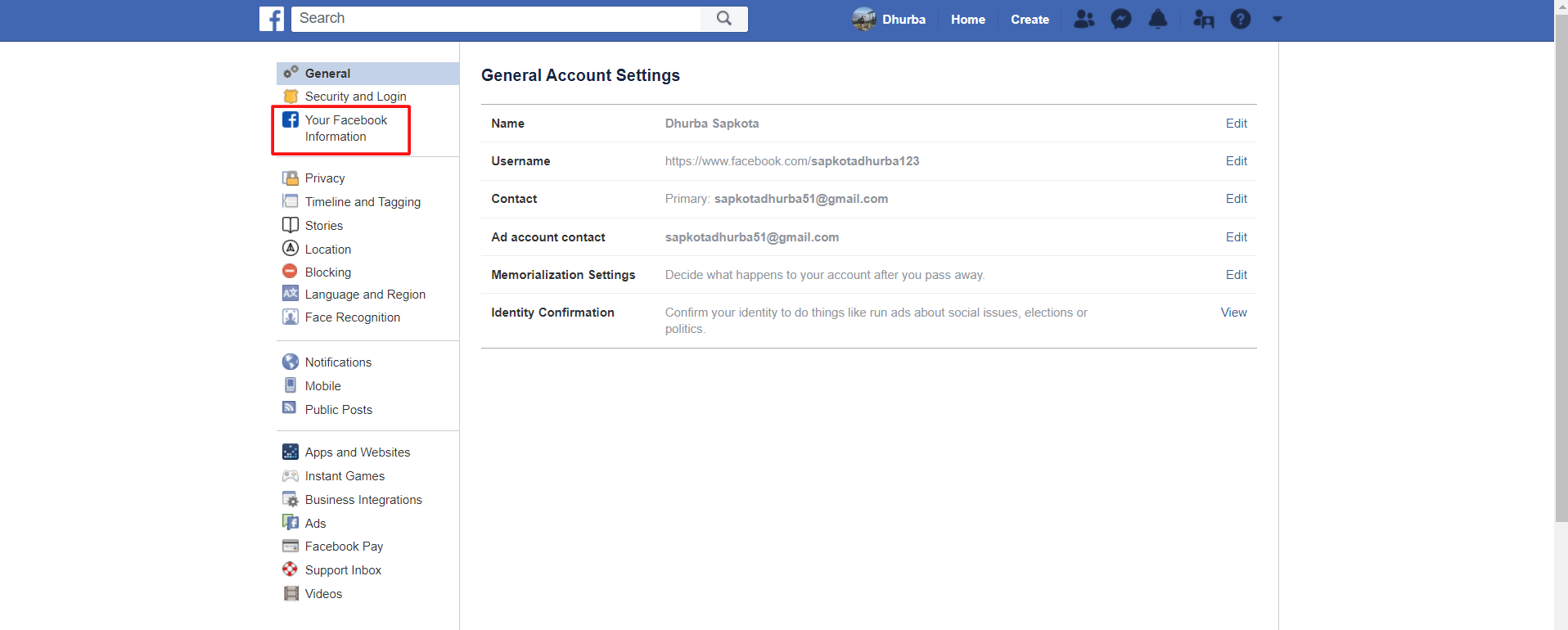The width and height of the screenshot is (1568, 630).
Task: Open Your Facebook Information section
Action: pos(346,128)
